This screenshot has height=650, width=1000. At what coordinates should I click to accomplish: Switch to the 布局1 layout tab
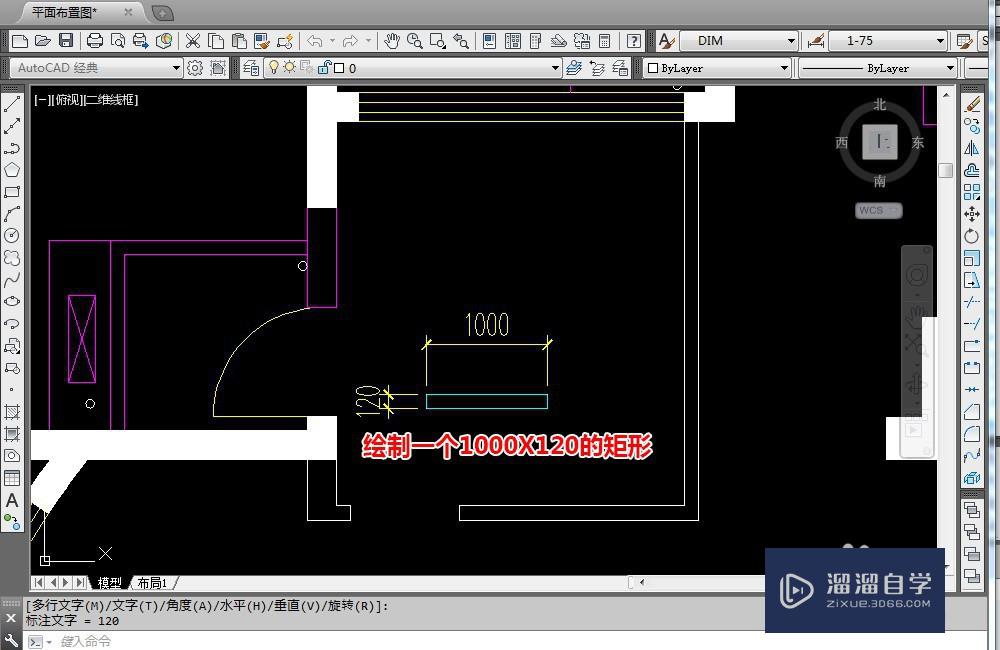(152, 582)
